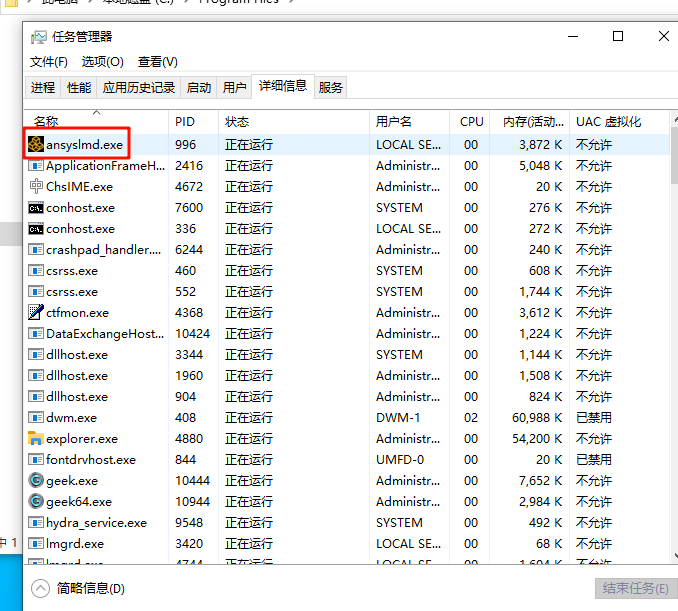Click the dwm.exe process icon
Image resolution: width=678 pixels, height=611 pixels.
click(36, 417)
